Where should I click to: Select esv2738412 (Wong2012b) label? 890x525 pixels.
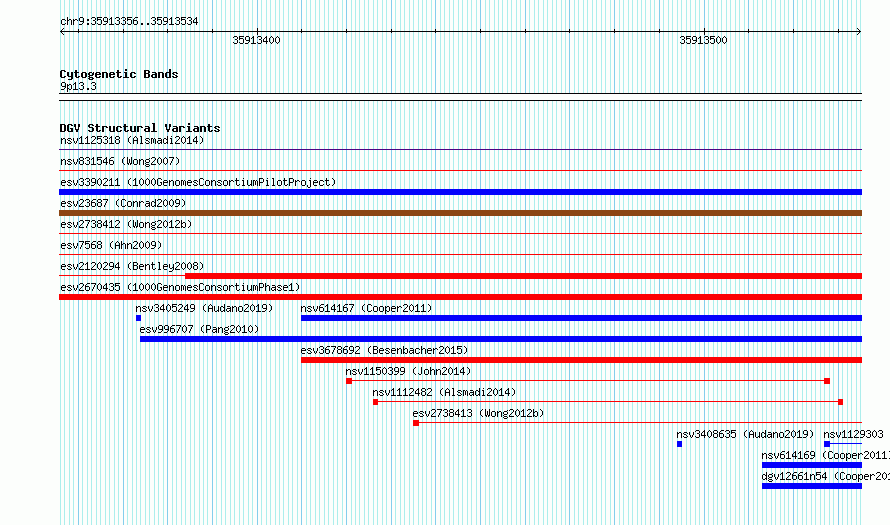(x=126, y=224)
